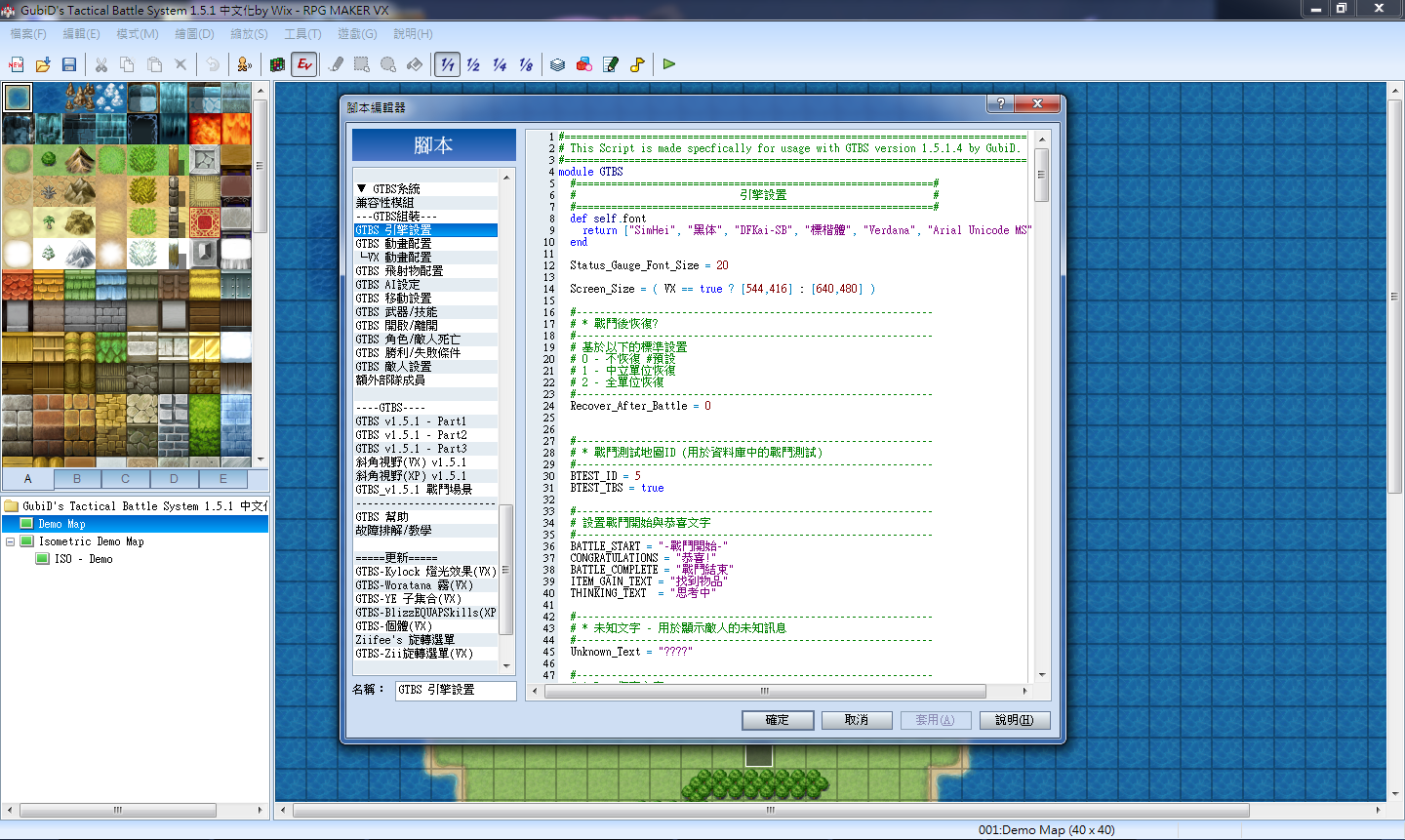Switch to Map editing mode icon
This screenshot has width=1405, height=840.
point(277,64)
